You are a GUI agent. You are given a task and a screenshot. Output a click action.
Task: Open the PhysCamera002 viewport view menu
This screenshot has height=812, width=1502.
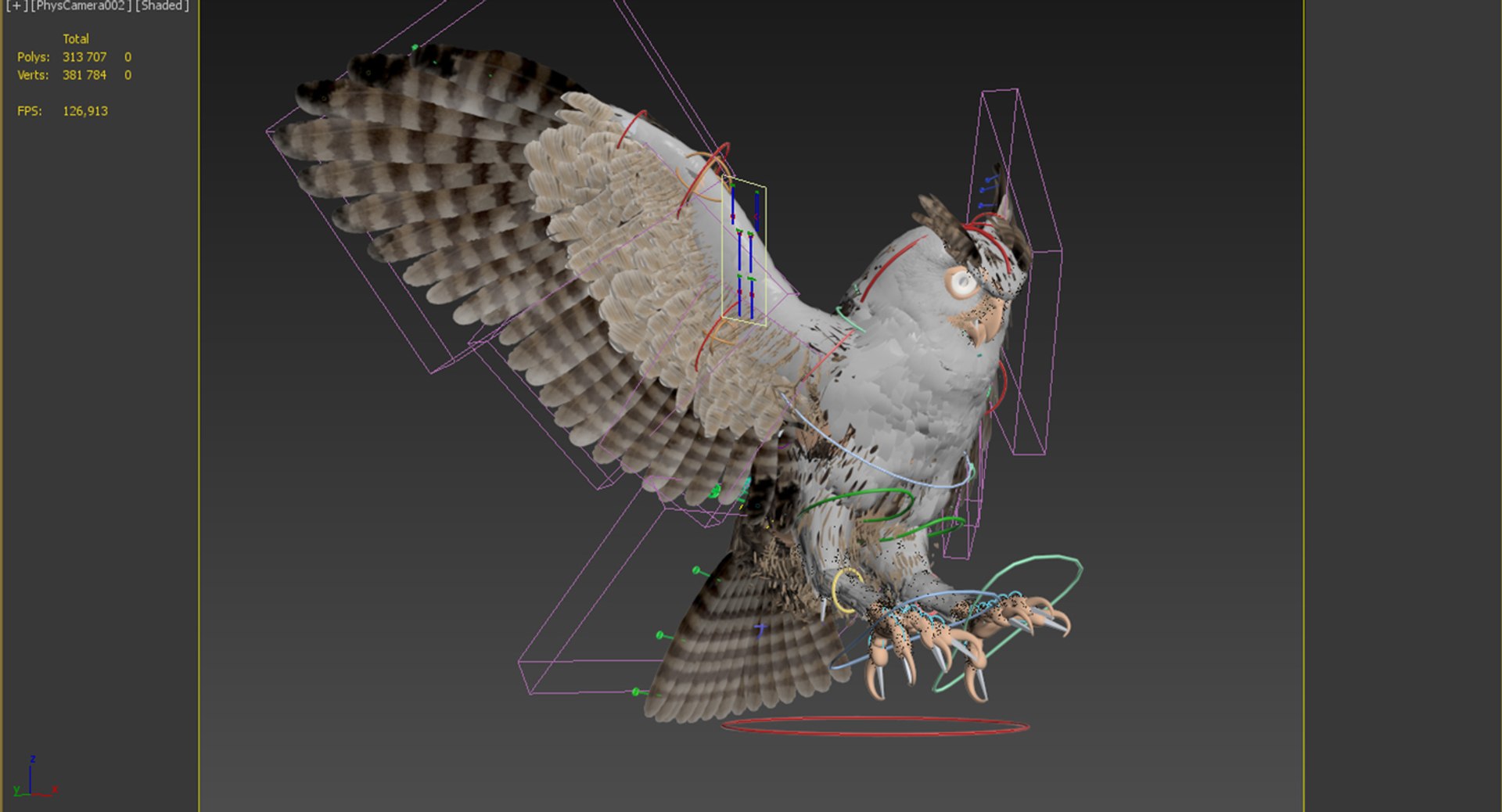pyautogui.click(x=81, y=5)
